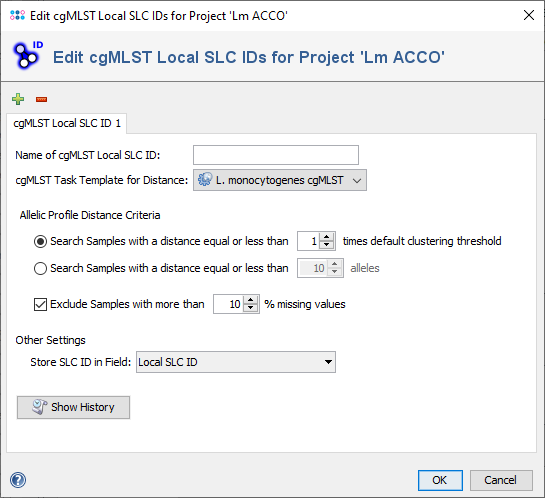The image size is (545, 498).
Task: Expand the Store SLC ID in Field dropdown
Action: pos(236,362)
